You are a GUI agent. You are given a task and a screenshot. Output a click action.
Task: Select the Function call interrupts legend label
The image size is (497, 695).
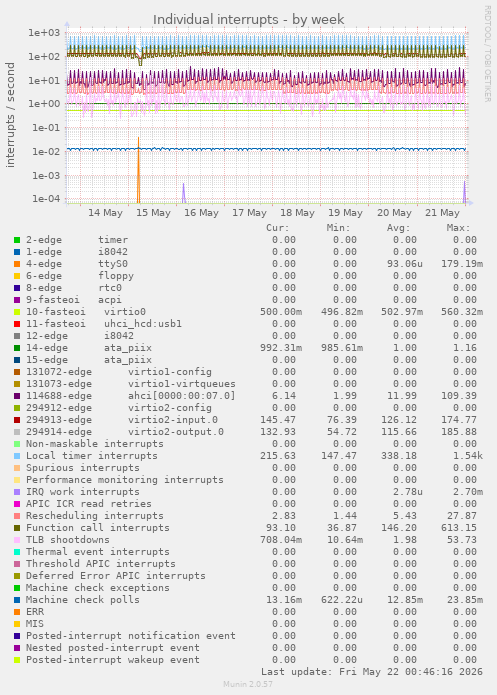click(98, 528)
